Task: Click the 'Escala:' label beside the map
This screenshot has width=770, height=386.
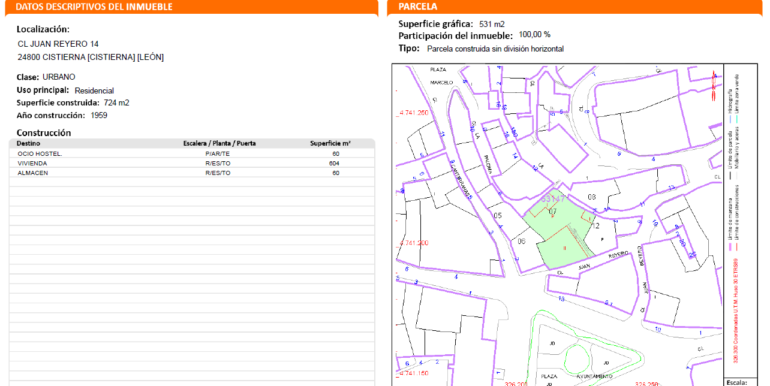Action: pyautogui.click(x=736, y=382)
